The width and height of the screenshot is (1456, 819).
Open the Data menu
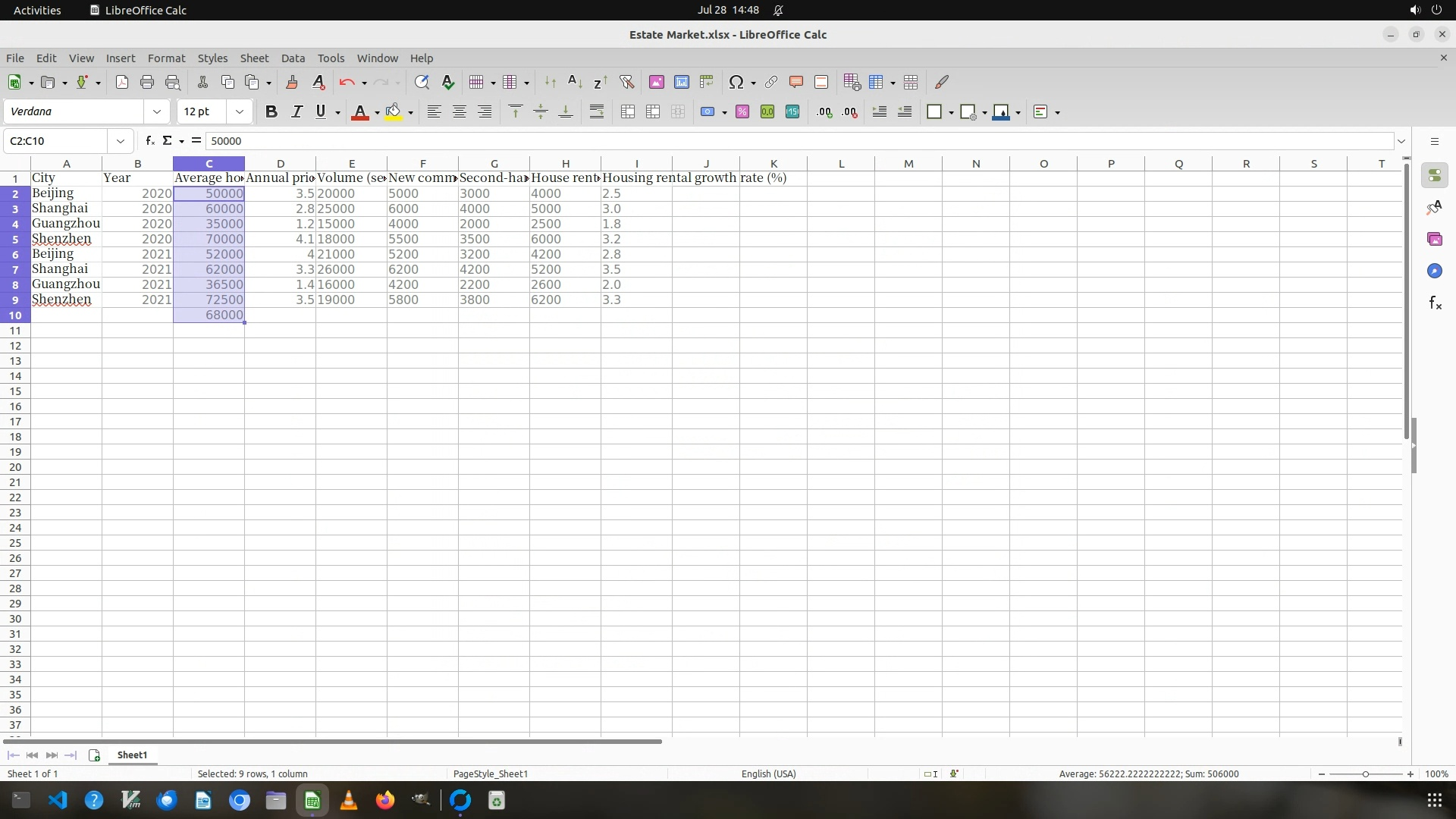[293, 58]
